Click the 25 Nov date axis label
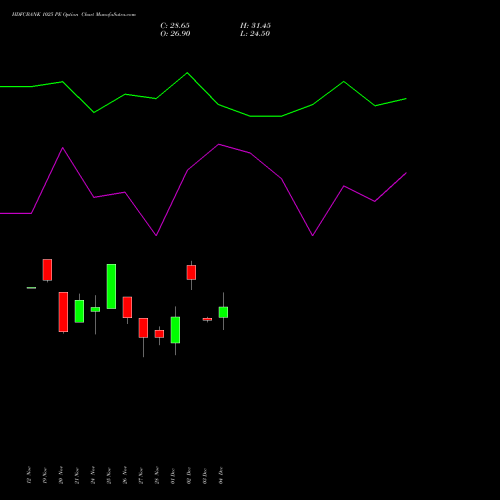Screen dimensions: 500x500 click(x=109, y=475)
